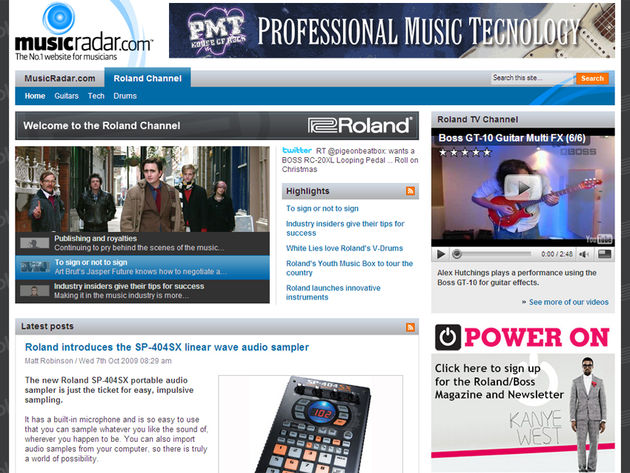The image size is (630, 473).
Task: Select the Publishing and royalties story
Action: 142,243
